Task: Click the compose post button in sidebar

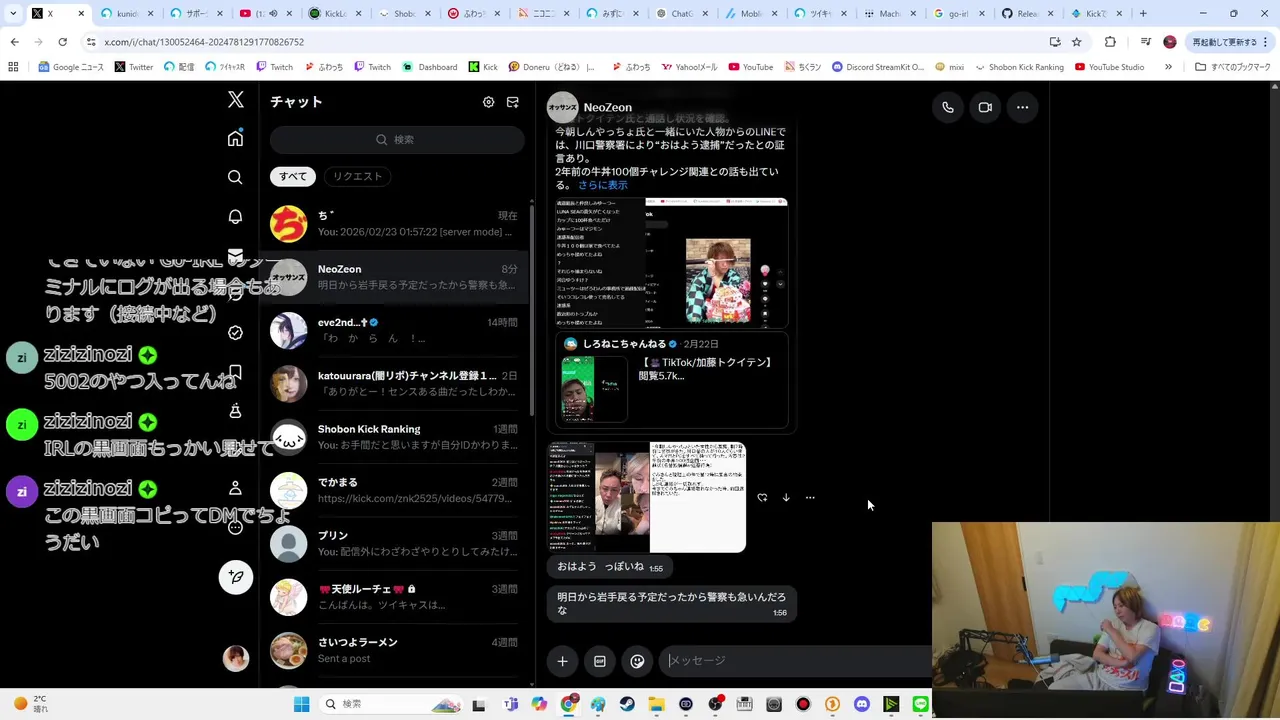Action: pos(236,577)
